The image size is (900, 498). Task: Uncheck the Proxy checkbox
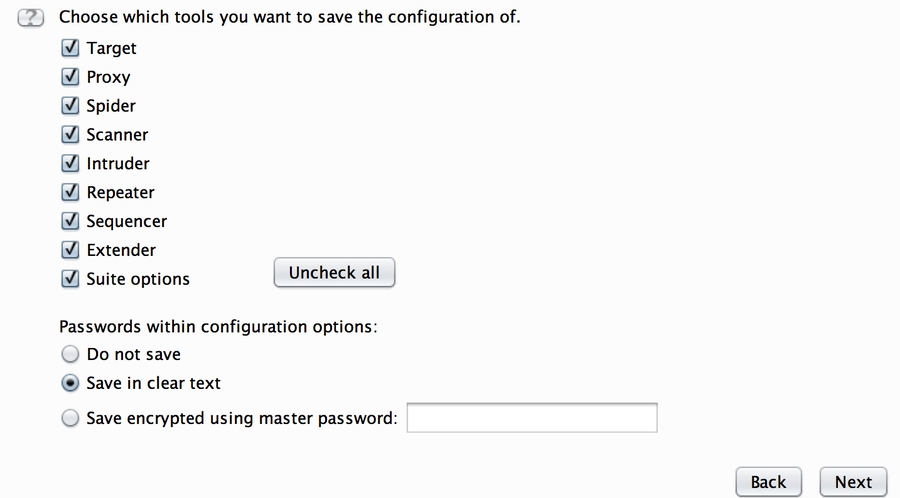point(70,77)
